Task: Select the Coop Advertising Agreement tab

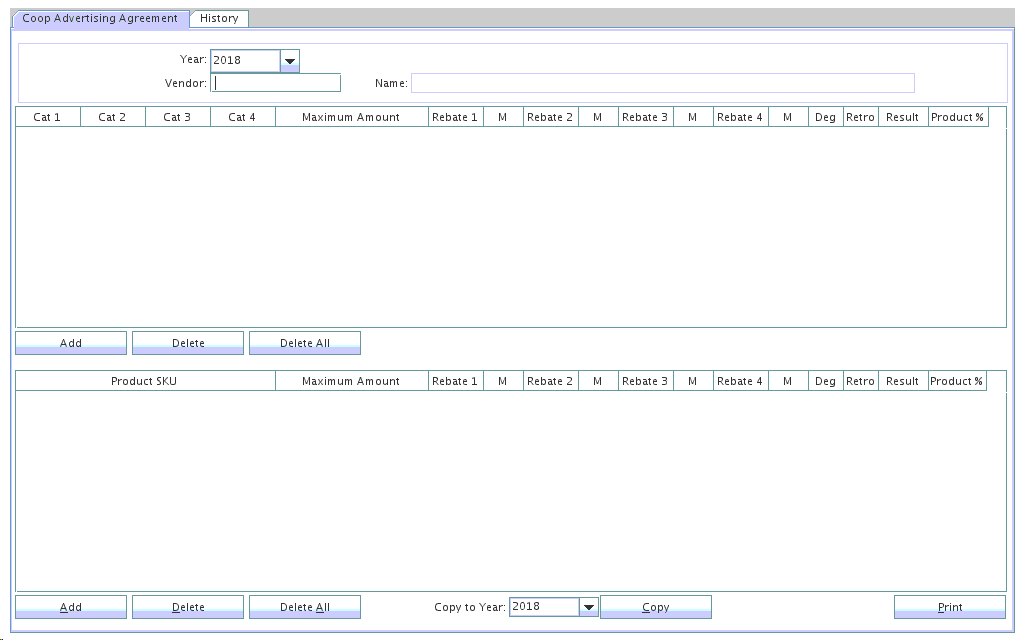Action: [x=100, y=18]
